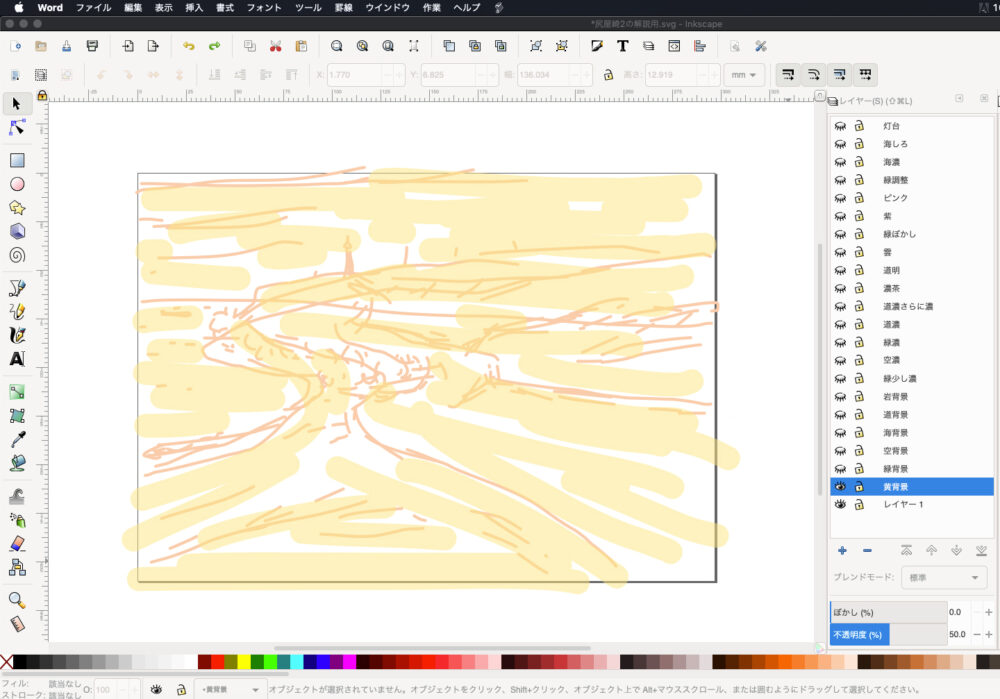Open the ファイル menu
Image resolution: width=1000 pixels, height=699 pixels.
tap(94, 7)
